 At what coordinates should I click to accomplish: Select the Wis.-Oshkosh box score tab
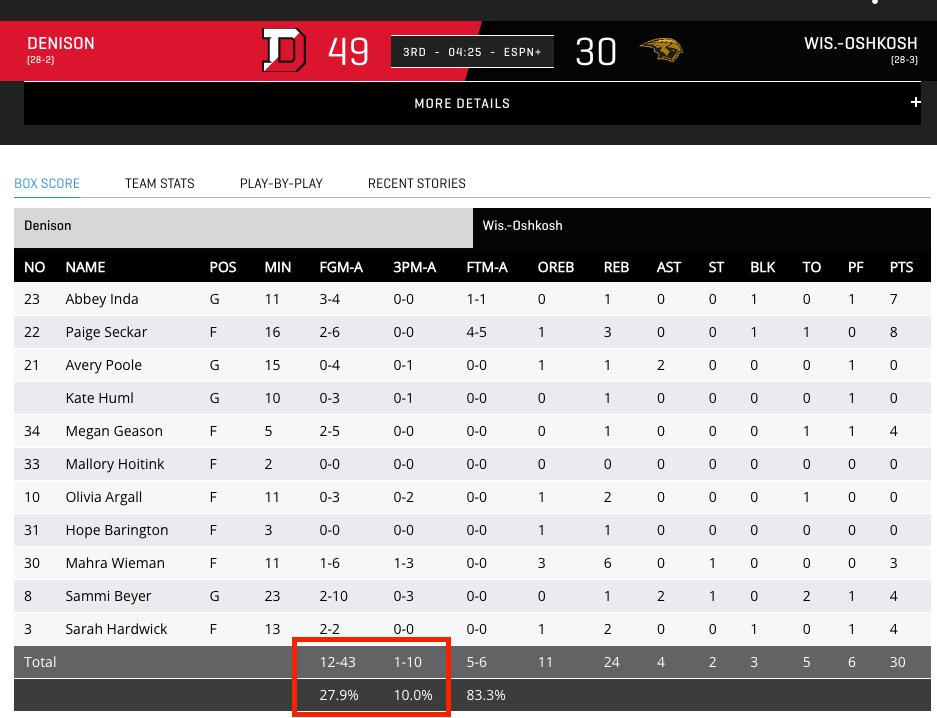pos(702,228)
